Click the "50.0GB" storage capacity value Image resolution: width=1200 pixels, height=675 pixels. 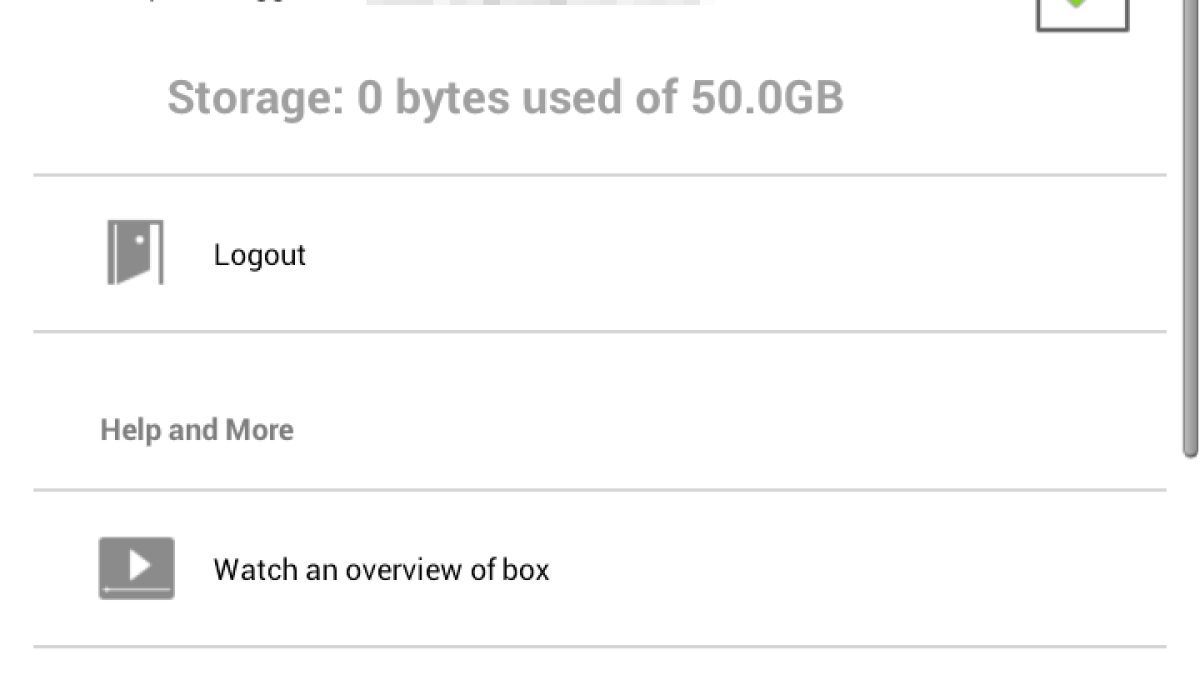767,98
